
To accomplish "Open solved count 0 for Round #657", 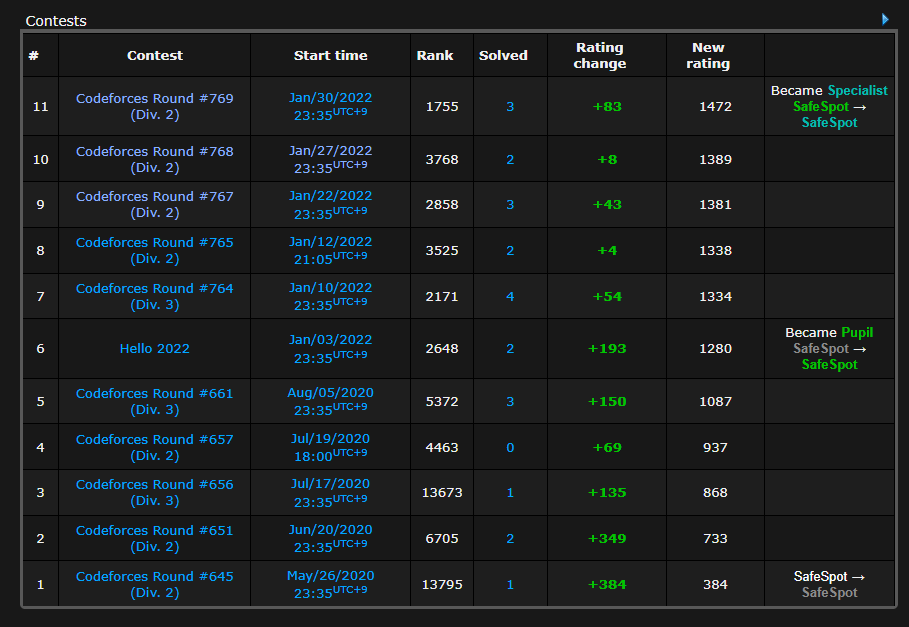I will (x=510, y=447).
